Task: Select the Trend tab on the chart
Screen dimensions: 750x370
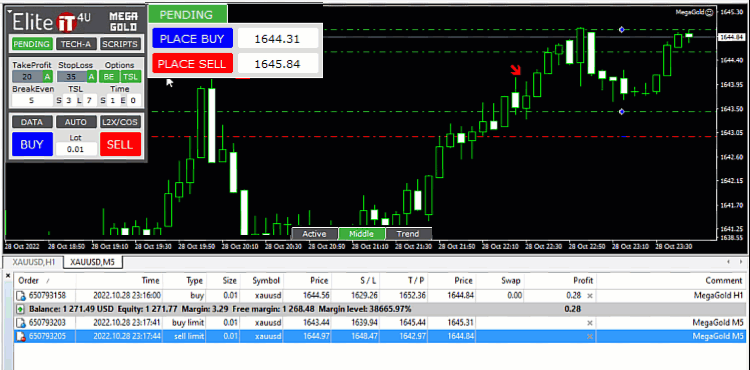Action: click(408, 234)
